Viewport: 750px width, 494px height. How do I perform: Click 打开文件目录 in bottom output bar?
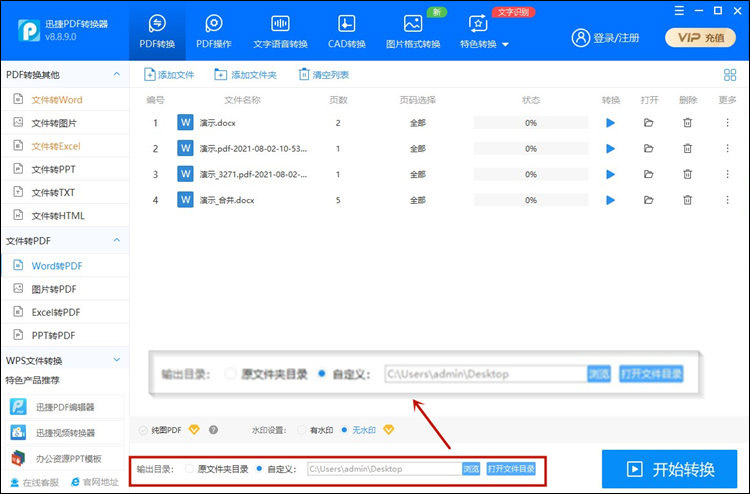(511, 469)
